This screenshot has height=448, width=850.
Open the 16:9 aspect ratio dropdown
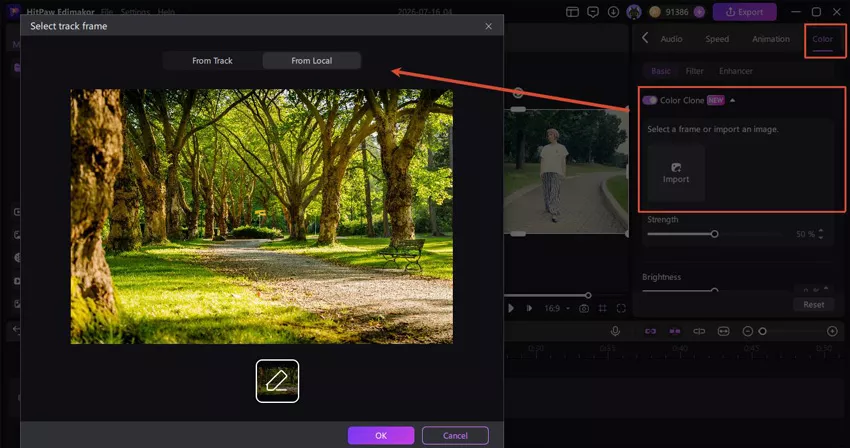pos(557,309)
